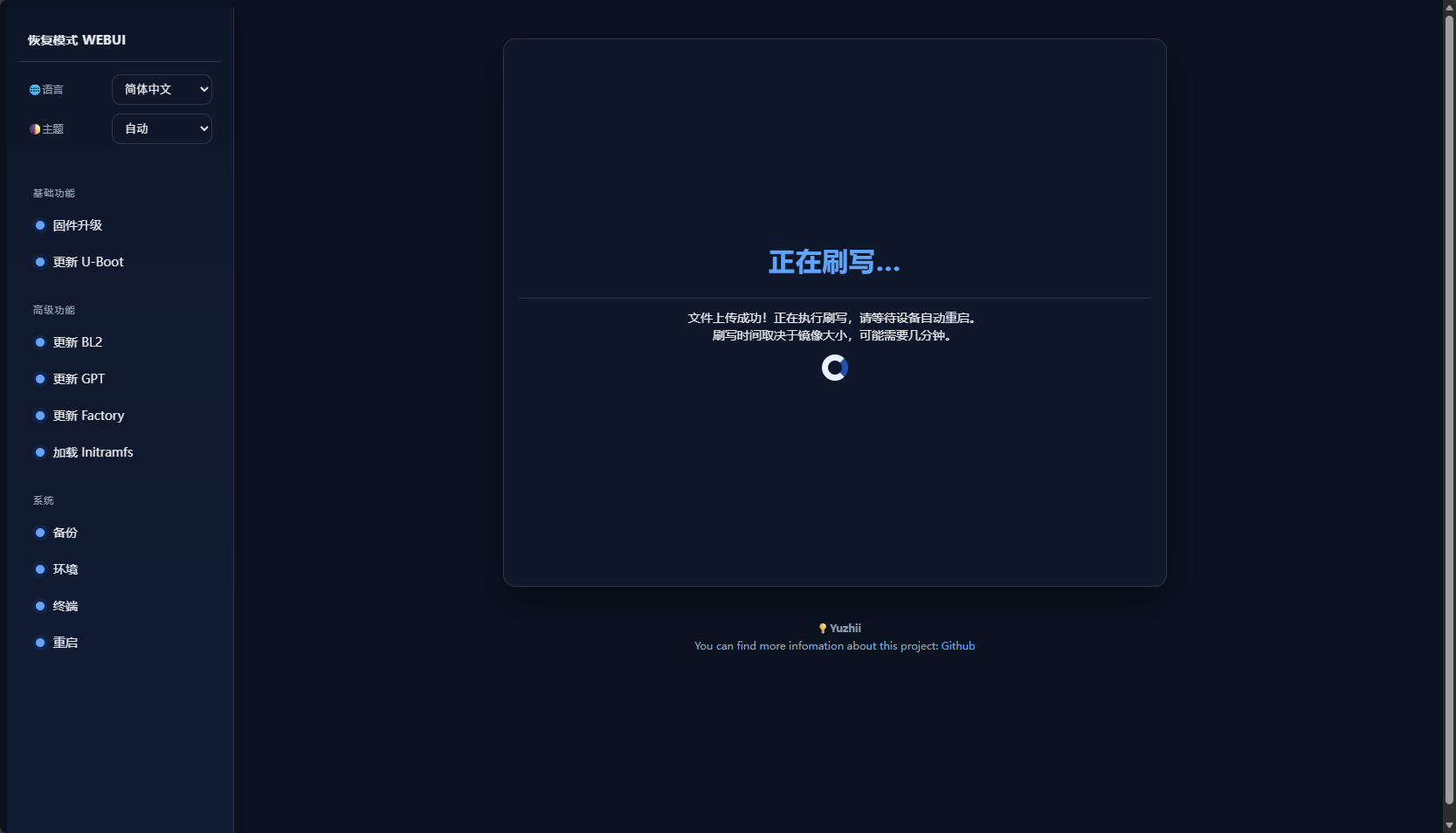
Task: Open 加载 Initramfs in the sidebar
Action: [x=93, y=452]
